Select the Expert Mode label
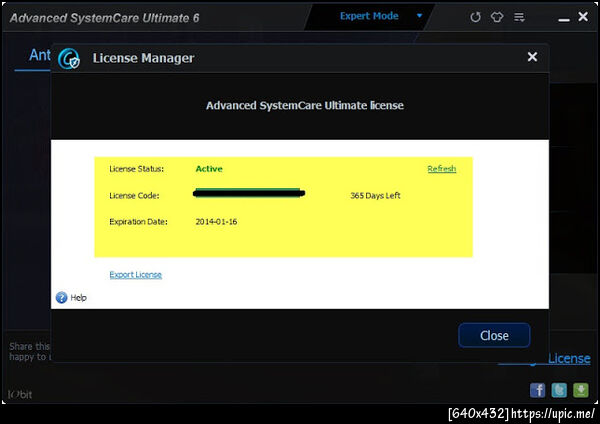 (x=369, y=16)
